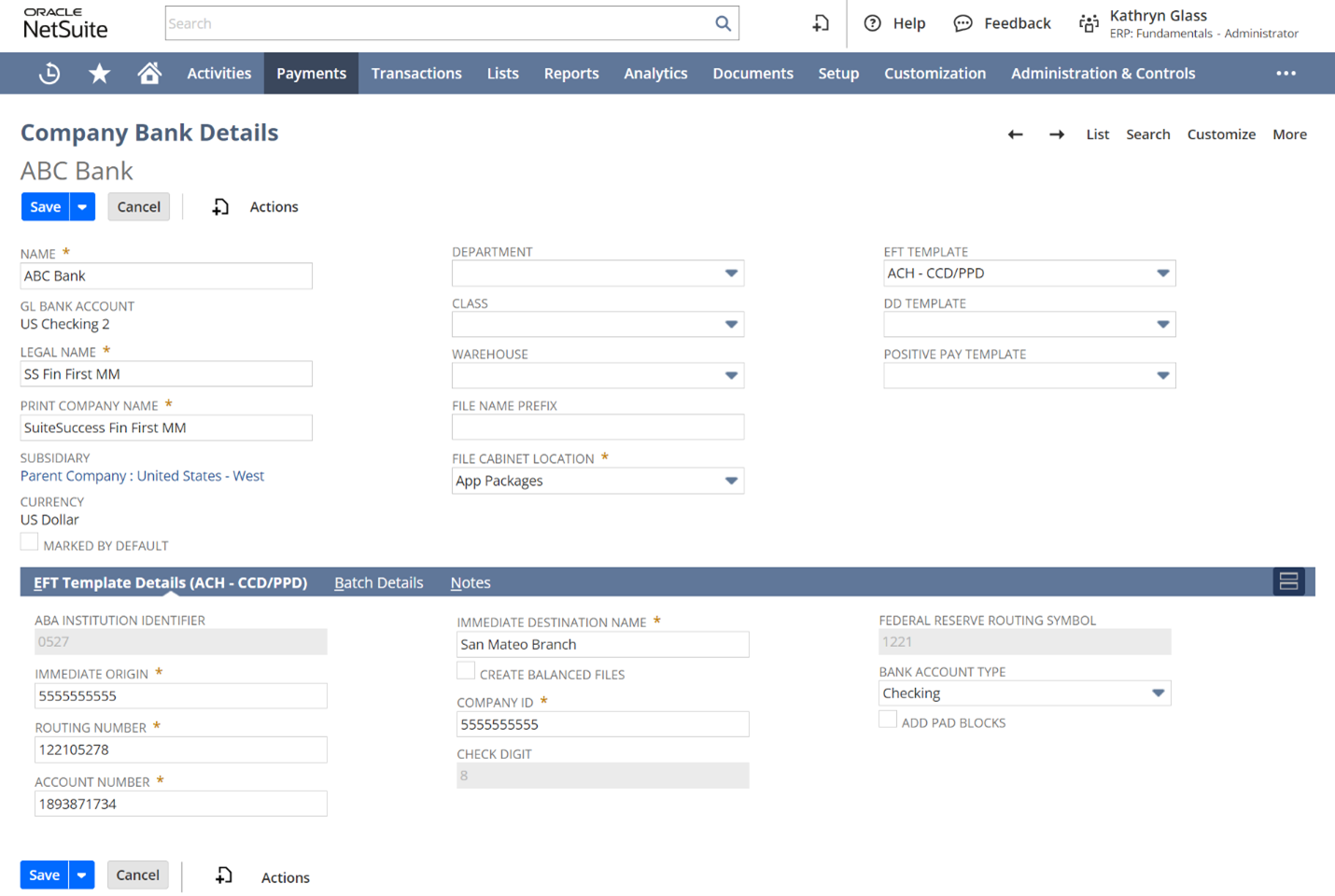Click the magnifier in the global search bar
This screenshot has width=1335, height=896.
click(723, 22)
